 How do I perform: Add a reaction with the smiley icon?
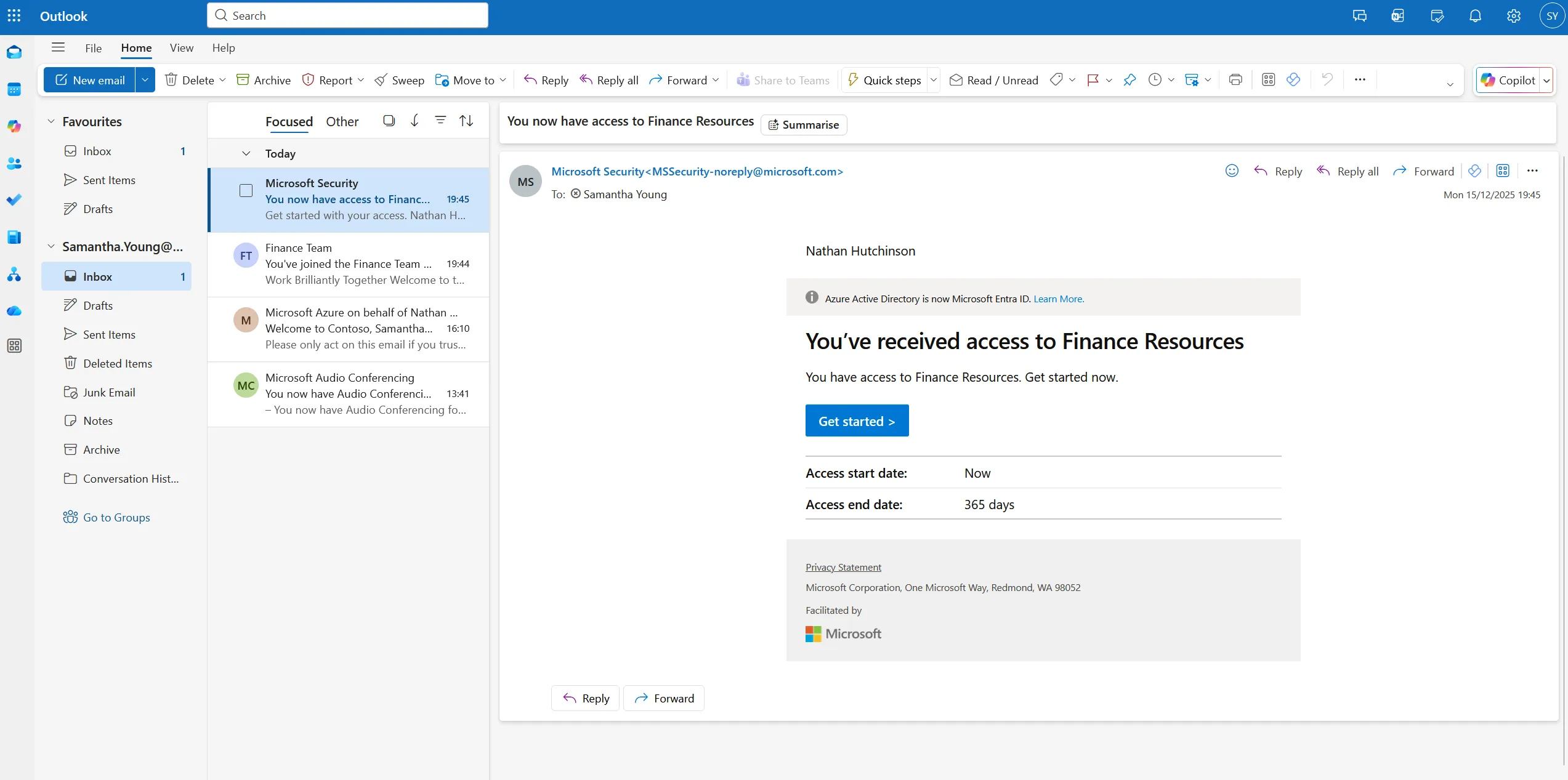coord(1232,171)
